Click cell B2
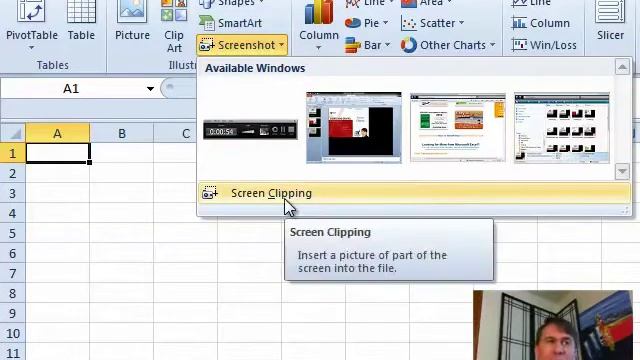The width and height of the screenshot is (640, 360). 122,173
